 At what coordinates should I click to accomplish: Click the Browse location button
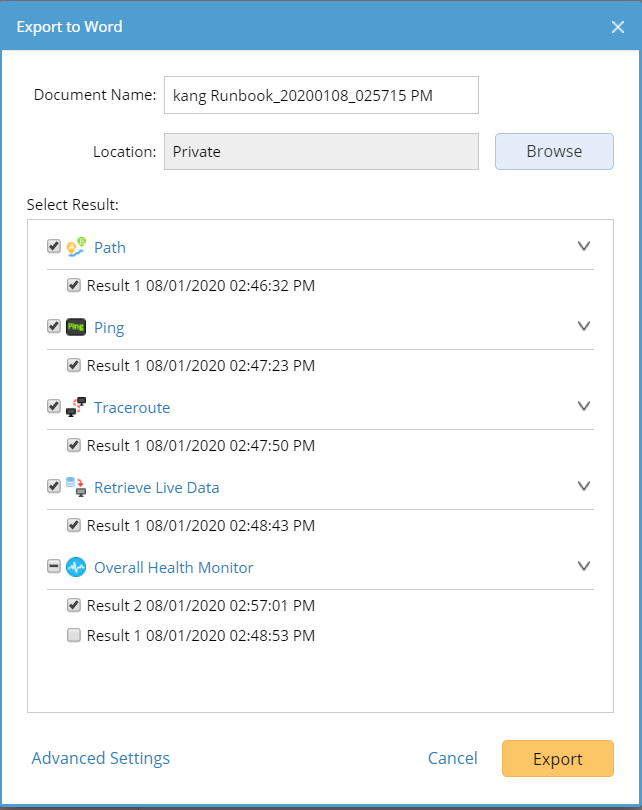554,151
